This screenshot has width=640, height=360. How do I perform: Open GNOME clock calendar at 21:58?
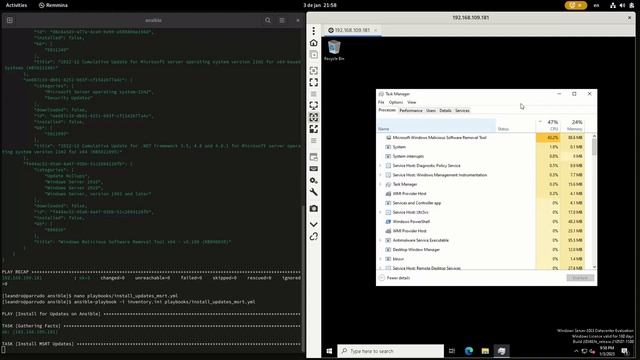pos(320,5)
